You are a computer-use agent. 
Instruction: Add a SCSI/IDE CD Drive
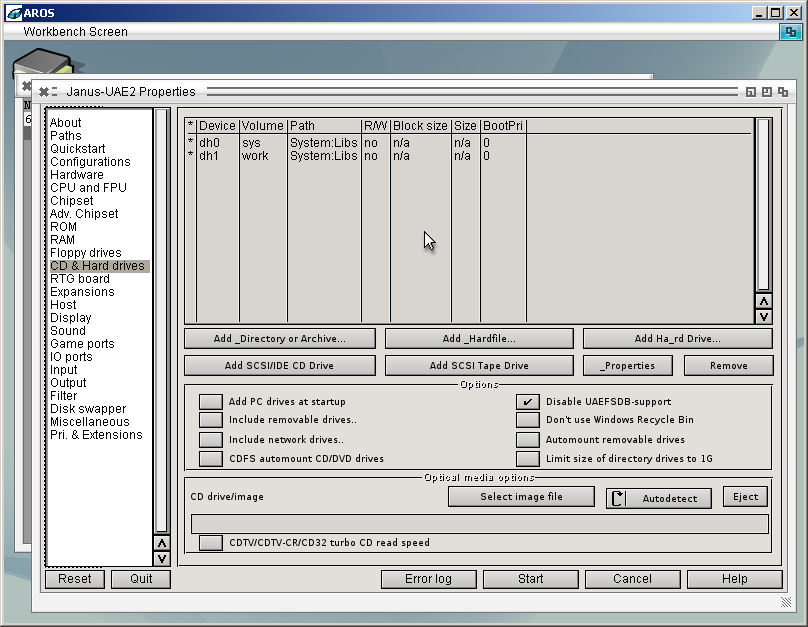[x=280, y=365]
